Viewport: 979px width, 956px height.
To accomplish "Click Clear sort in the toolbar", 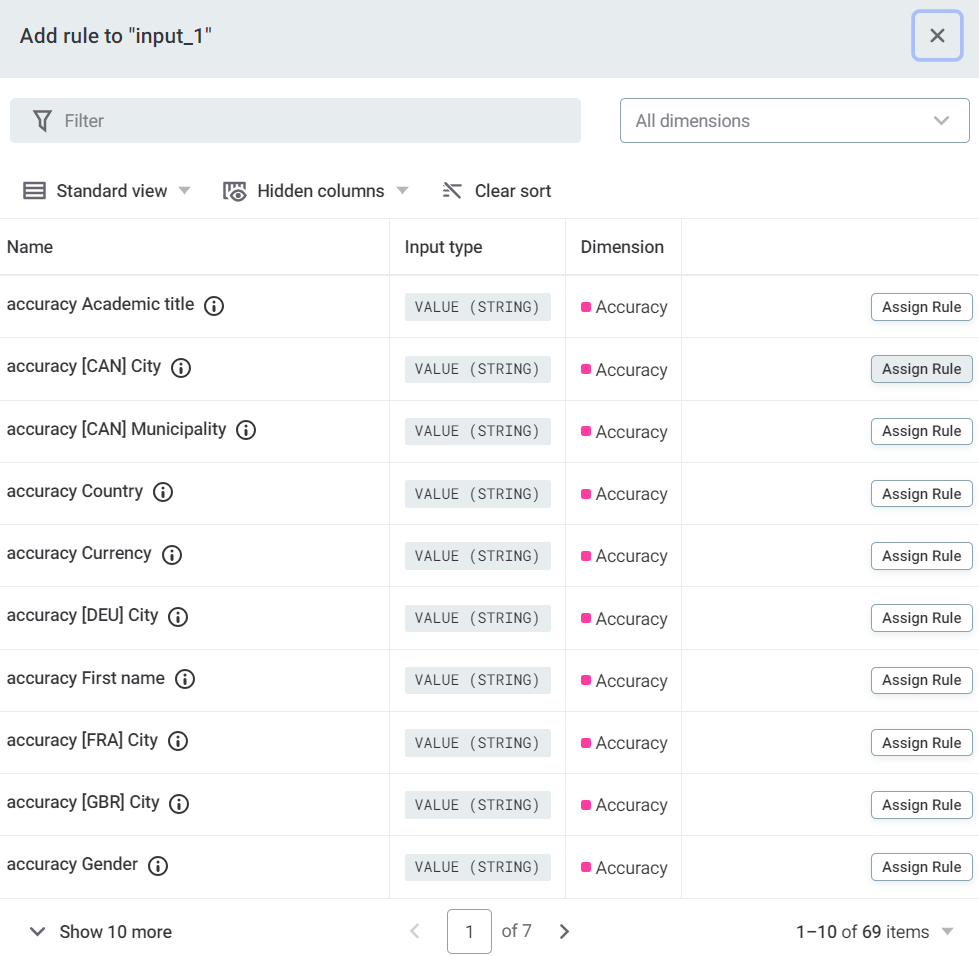I will point(497,191).
